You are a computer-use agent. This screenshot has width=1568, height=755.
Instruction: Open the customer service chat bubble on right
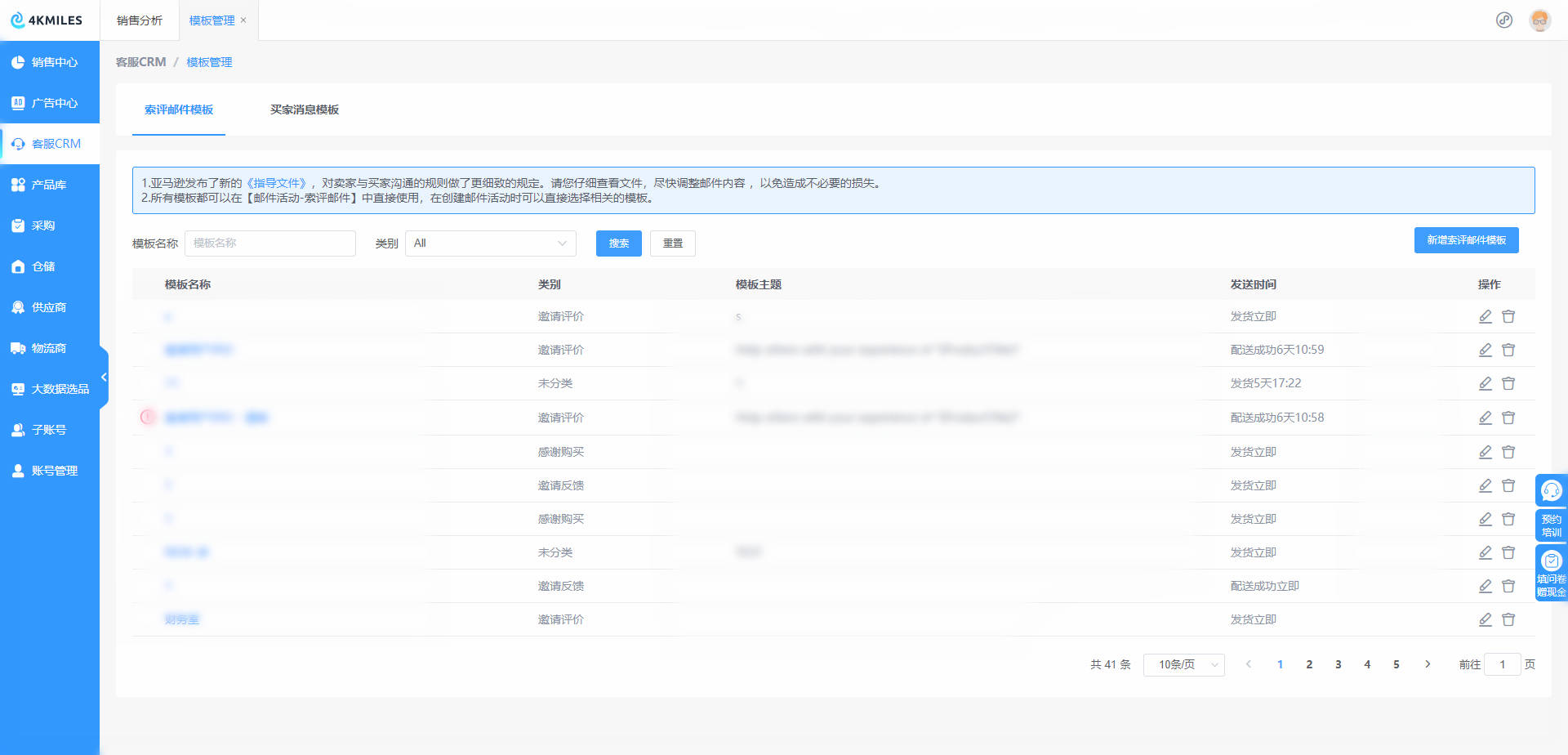click(1551, 489)
